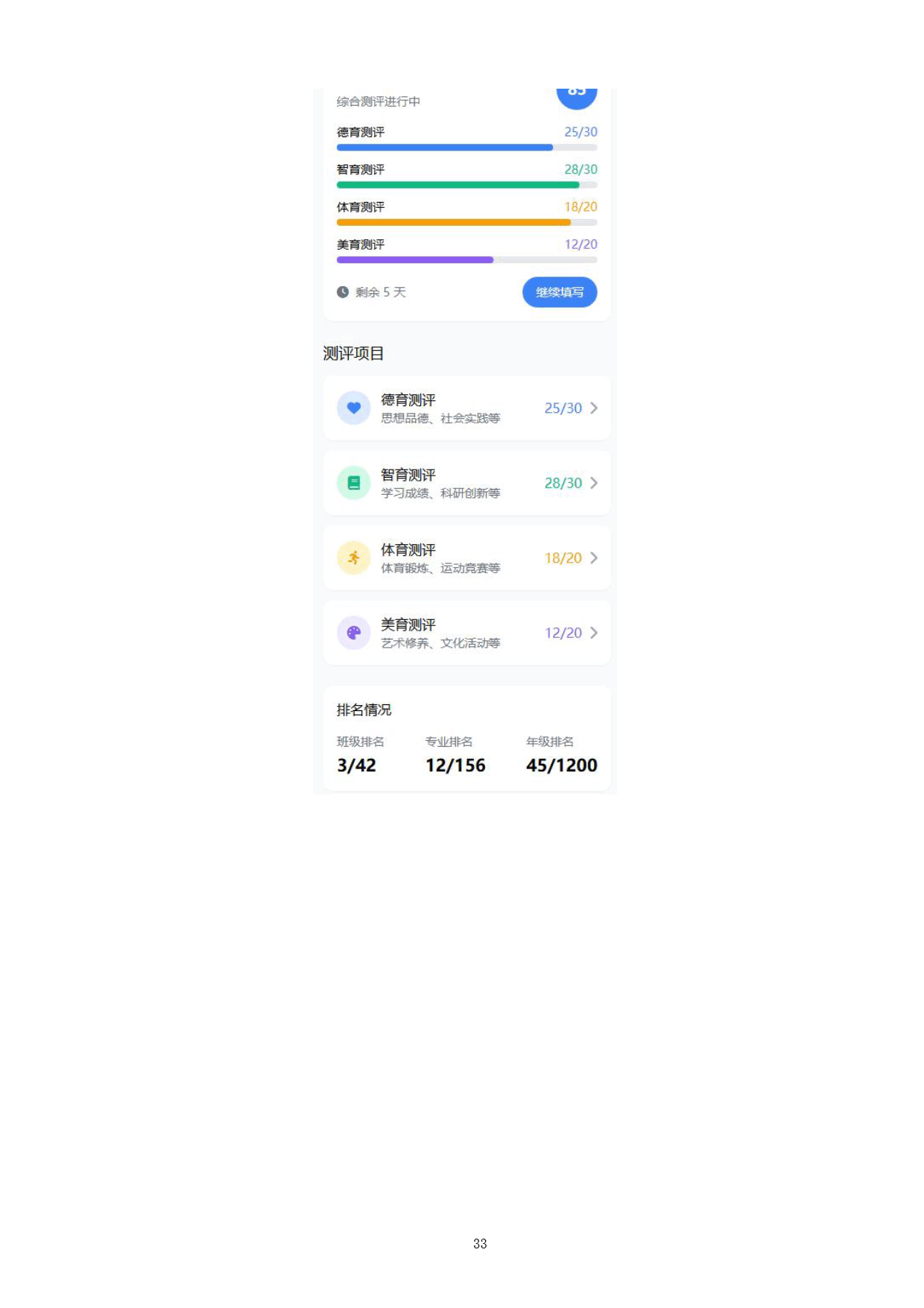Click the green book icon for 智育测评
The image size is (924, 1308).
tap(354, 483)
